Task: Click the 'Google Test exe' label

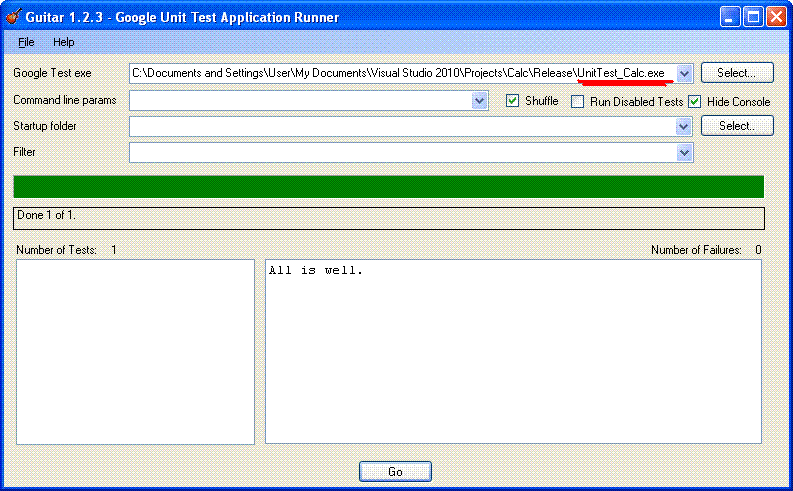Action: pyautogui.click(x=52, y=73)
